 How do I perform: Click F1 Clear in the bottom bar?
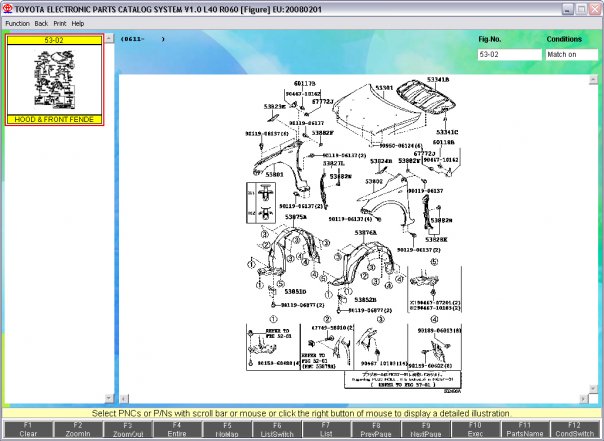pos(28,430)
